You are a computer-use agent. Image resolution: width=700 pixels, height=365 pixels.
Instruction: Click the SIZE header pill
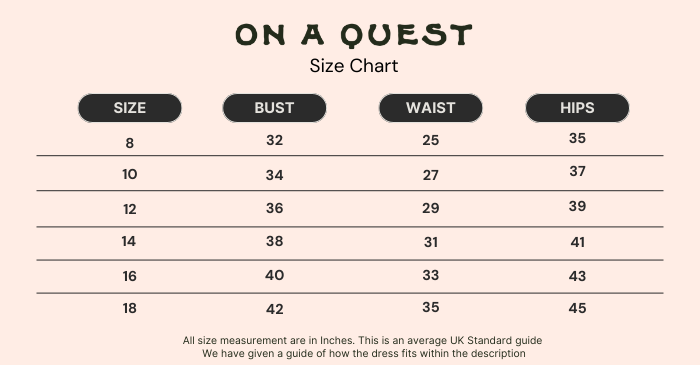pyautogui.click(x=129, y=108)
